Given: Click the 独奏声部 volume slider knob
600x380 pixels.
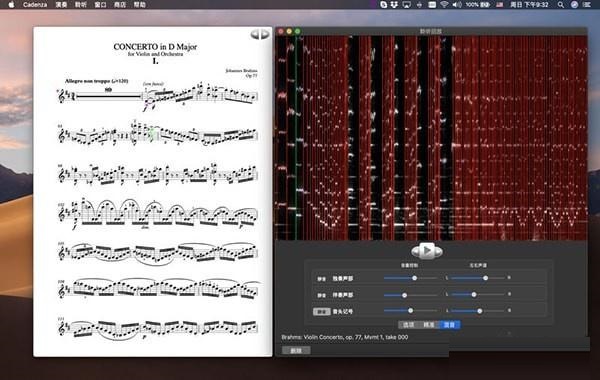Looking at the screenshot, I should pos(414,278).
